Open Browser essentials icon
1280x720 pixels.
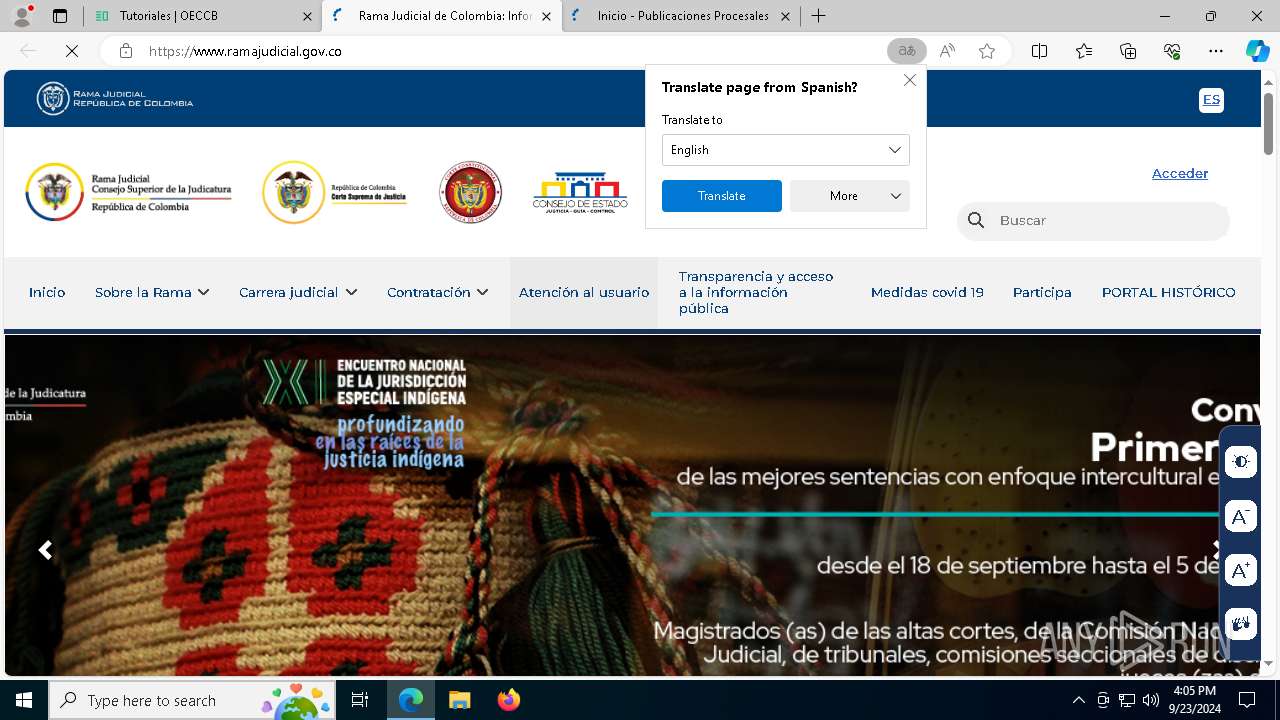click(x=1172, y=51)
